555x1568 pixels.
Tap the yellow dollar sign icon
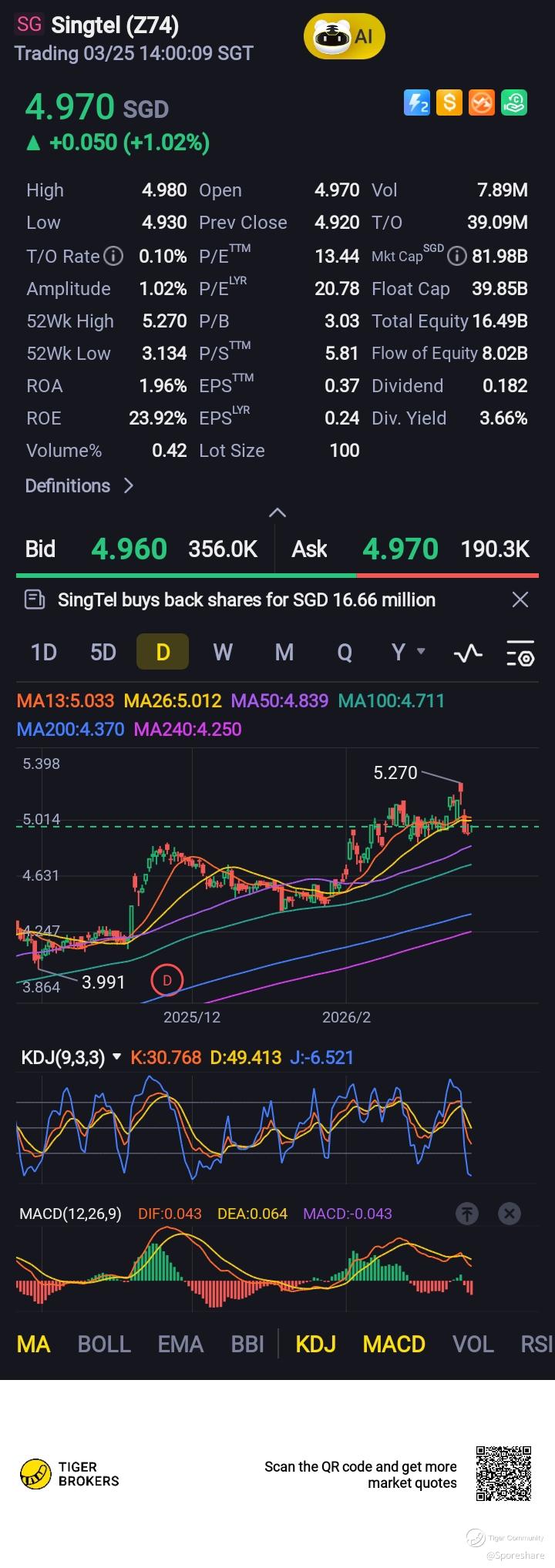[x=449, y=102]
